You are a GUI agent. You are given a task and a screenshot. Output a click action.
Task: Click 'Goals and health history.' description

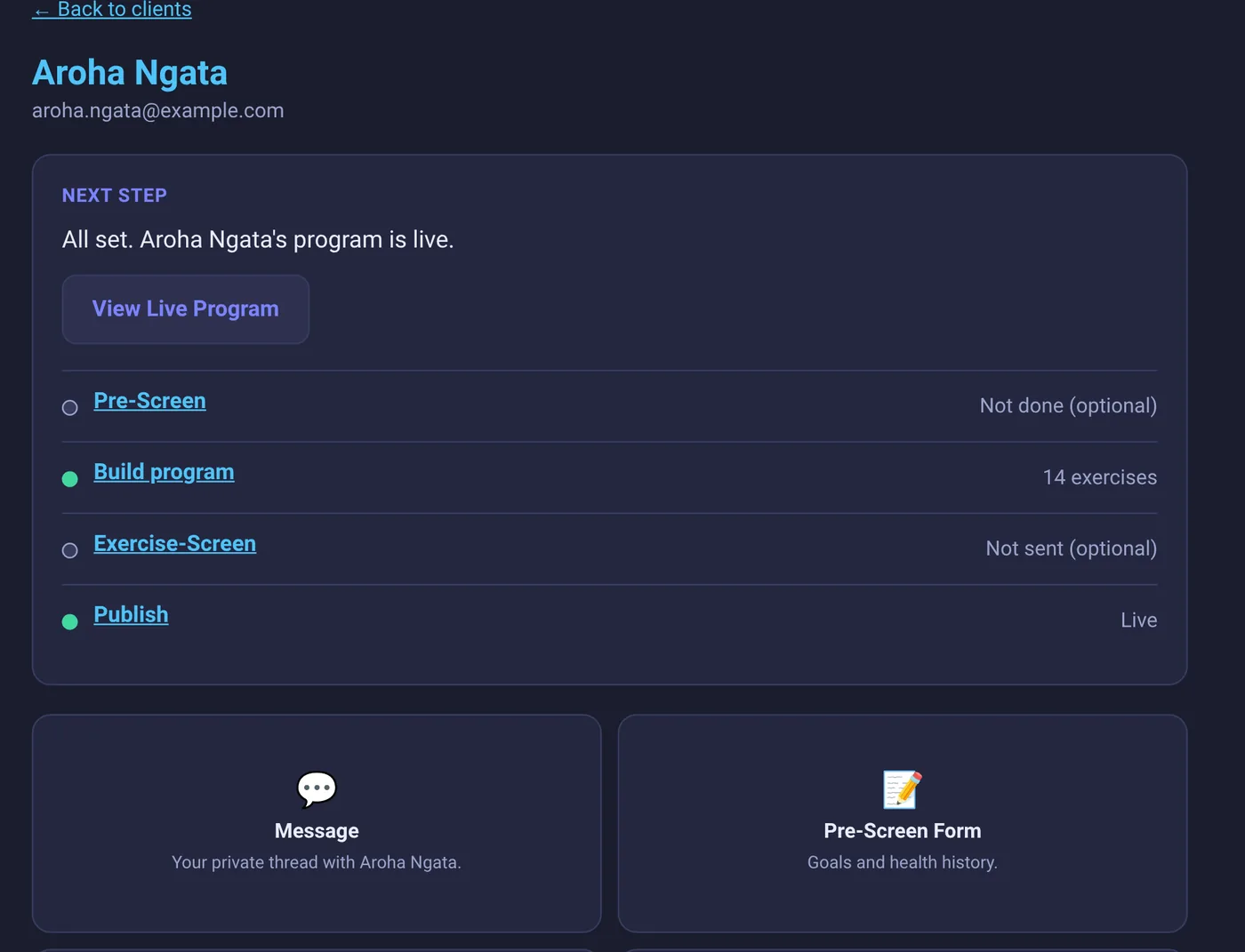point(903,862)
